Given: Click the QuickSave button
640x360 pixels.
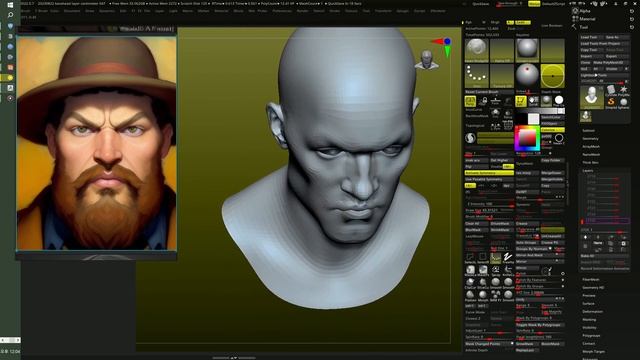Looking at the screenshot, I should pos(481,4).
